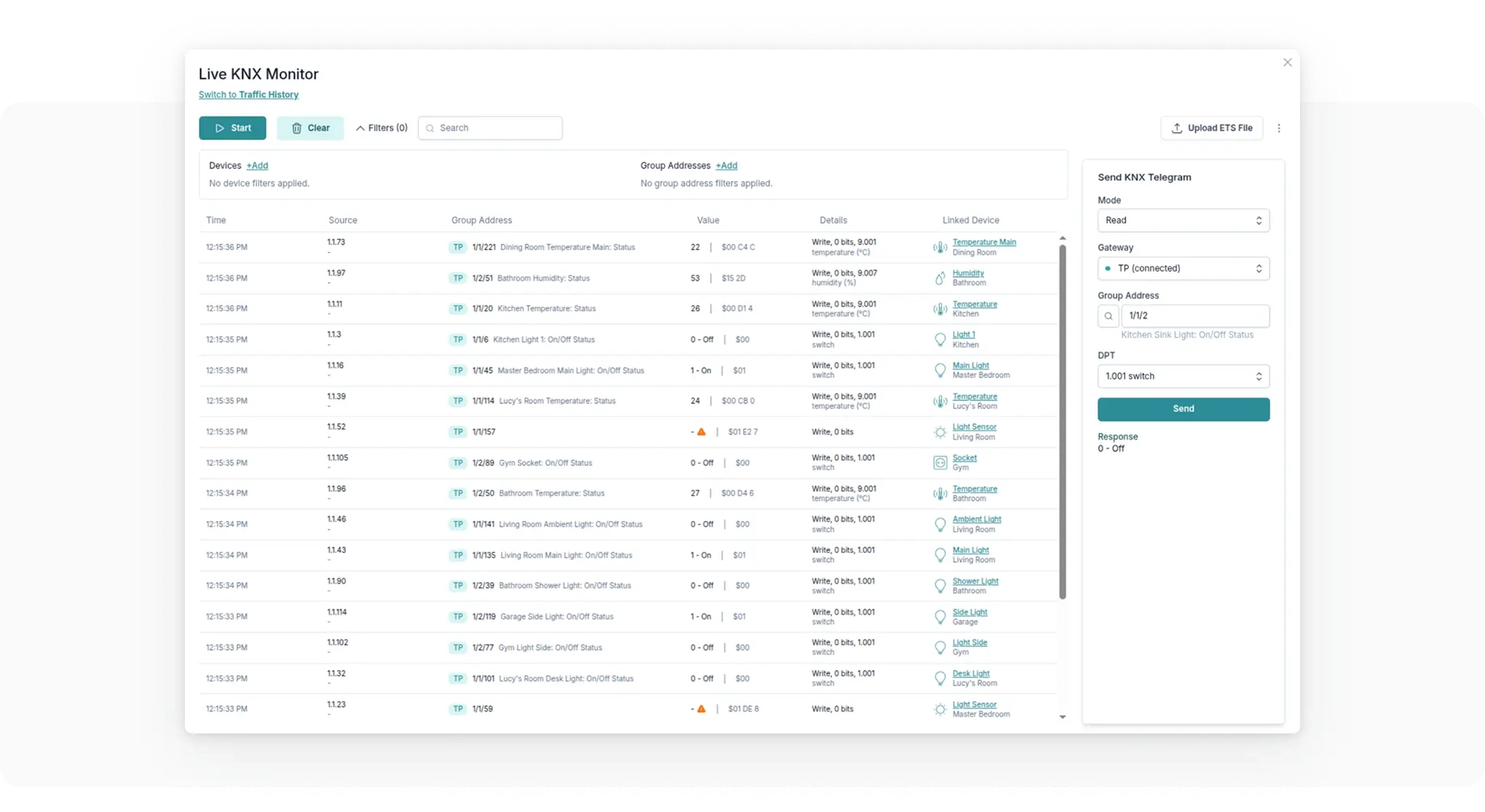Collapse the Filters (0) expander
The image size is (1485, 812).
(381, 128)
